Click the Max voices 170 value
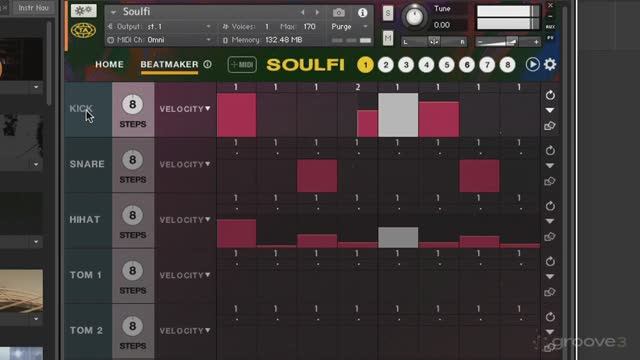The width and height of the screenshot is (640, 360). coord(309,27)
